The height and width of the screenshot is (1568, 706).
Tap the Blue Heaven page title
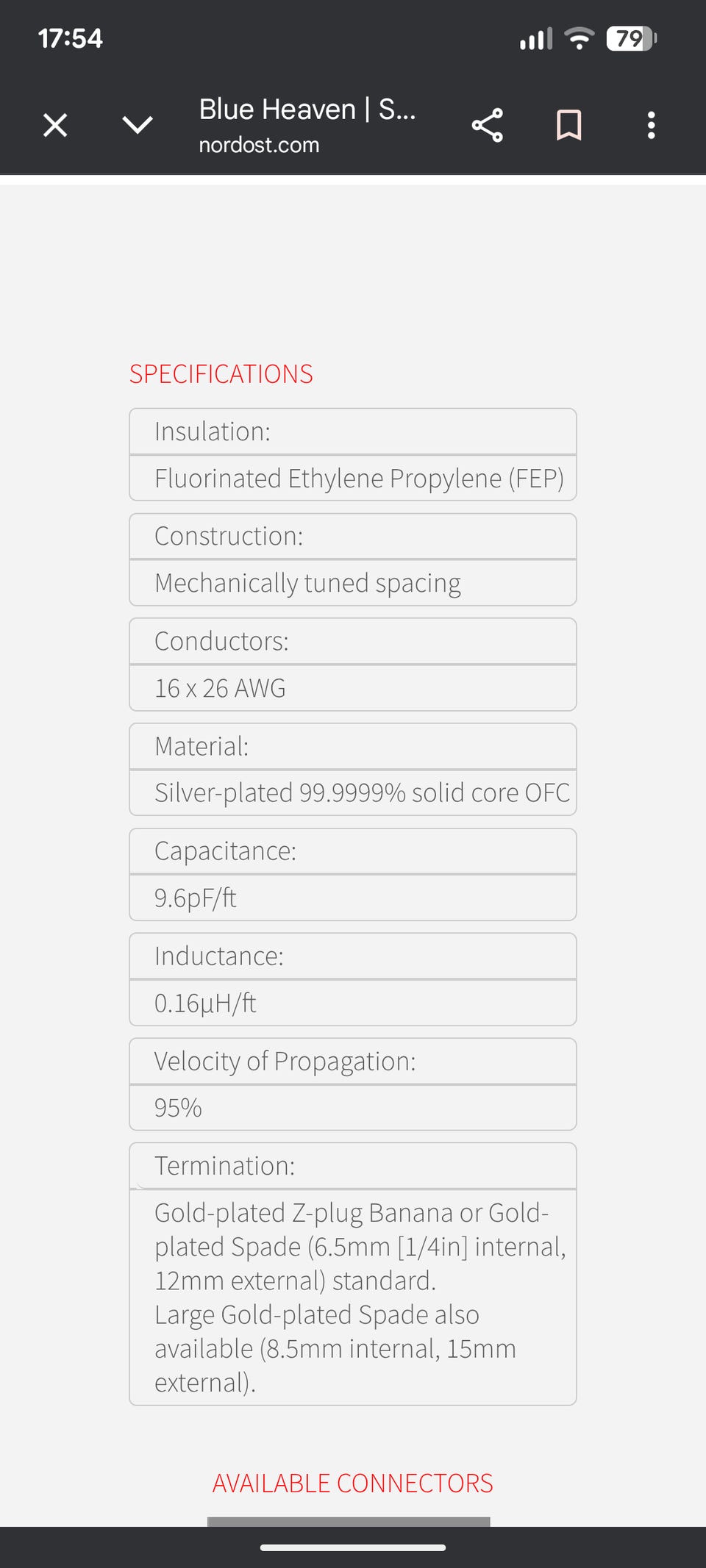(307, 110)
